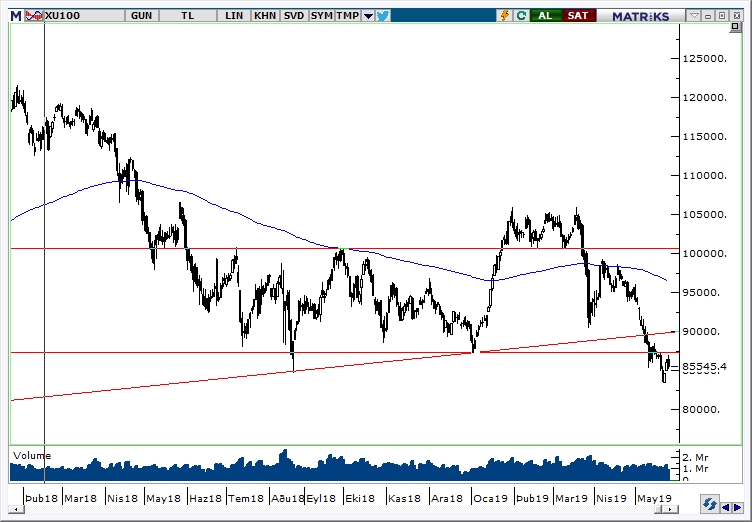This screenshot has width=752, height=522.
Task: Click the Haz18 date axis label
Action: [x=205, y=498]
